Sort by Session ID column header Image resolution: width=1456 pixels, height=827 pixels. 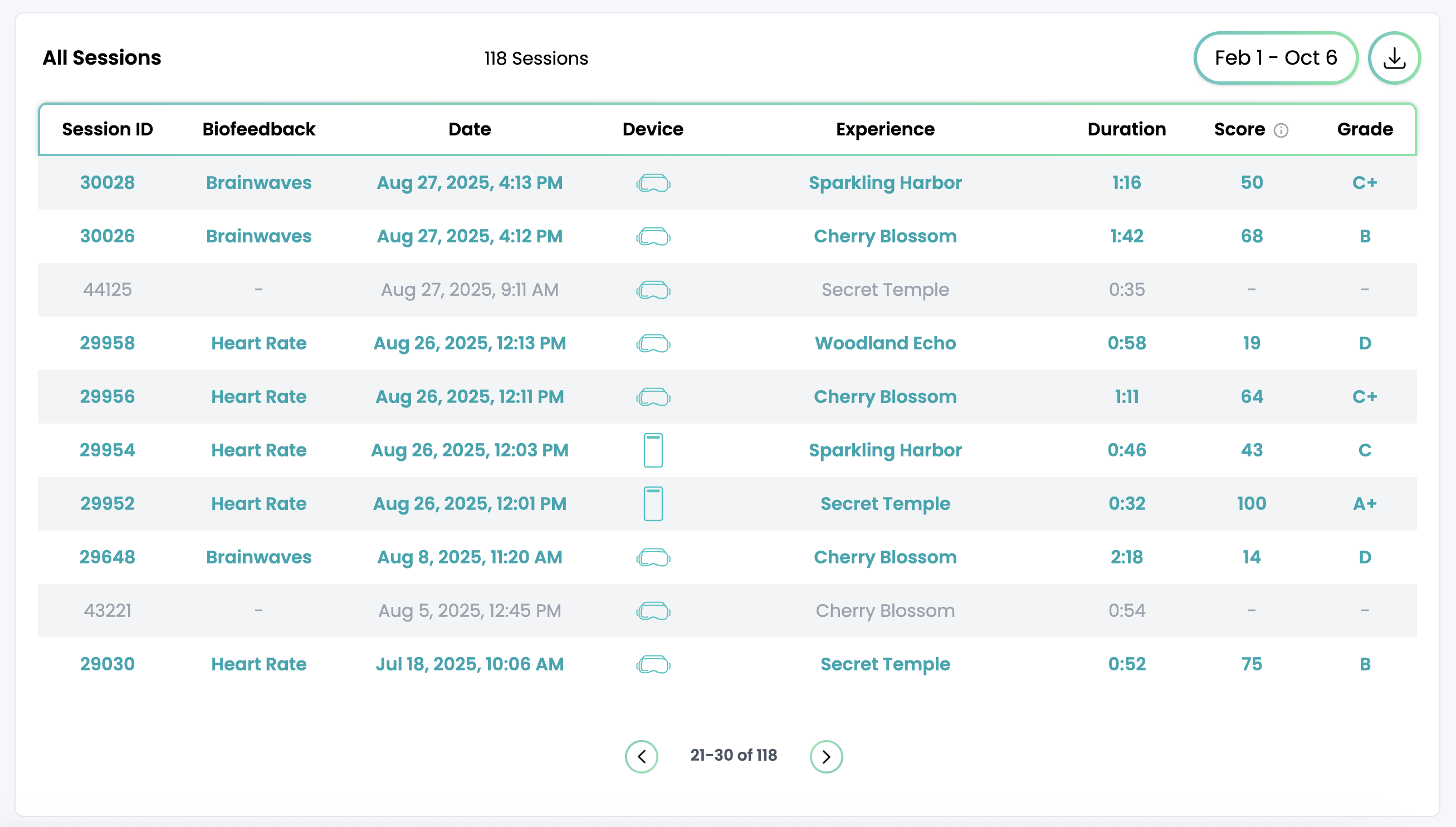108,129
